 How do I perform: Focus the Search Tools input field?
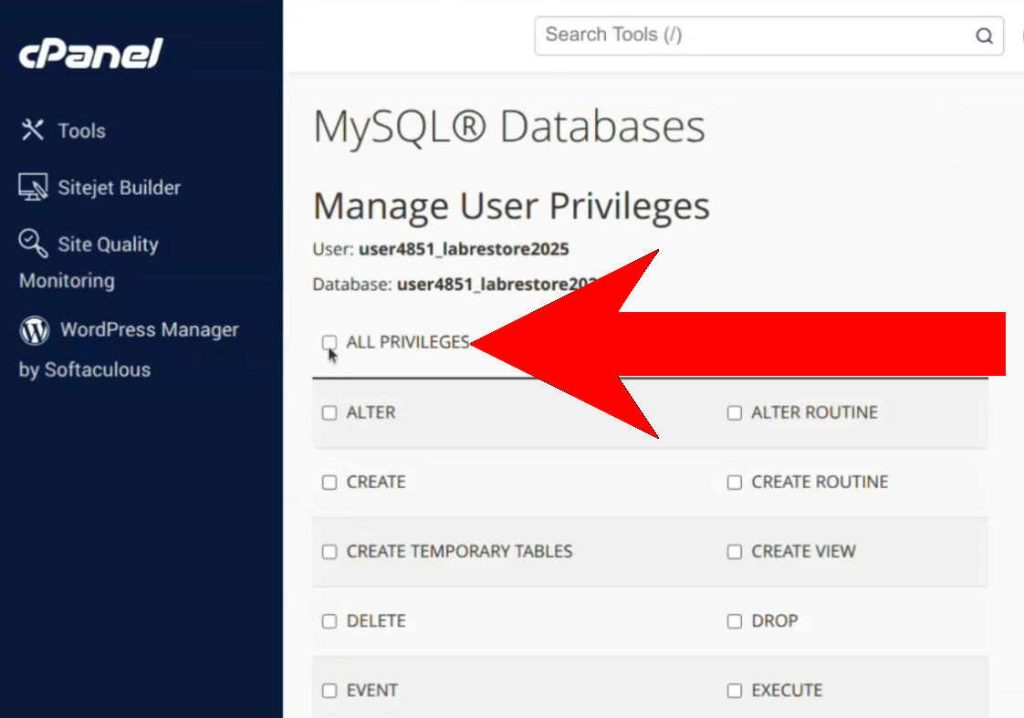click(x=769, y=35)
